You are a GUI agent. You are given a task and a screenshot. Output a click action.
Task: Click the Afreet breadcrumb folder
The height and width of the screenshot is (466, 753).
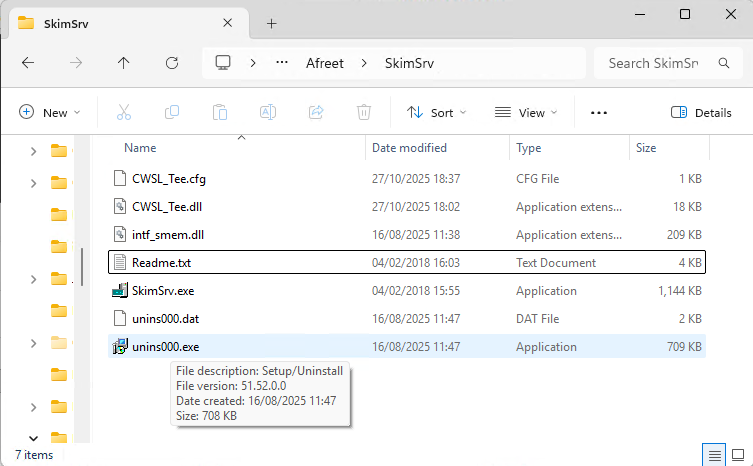(324, 63)
